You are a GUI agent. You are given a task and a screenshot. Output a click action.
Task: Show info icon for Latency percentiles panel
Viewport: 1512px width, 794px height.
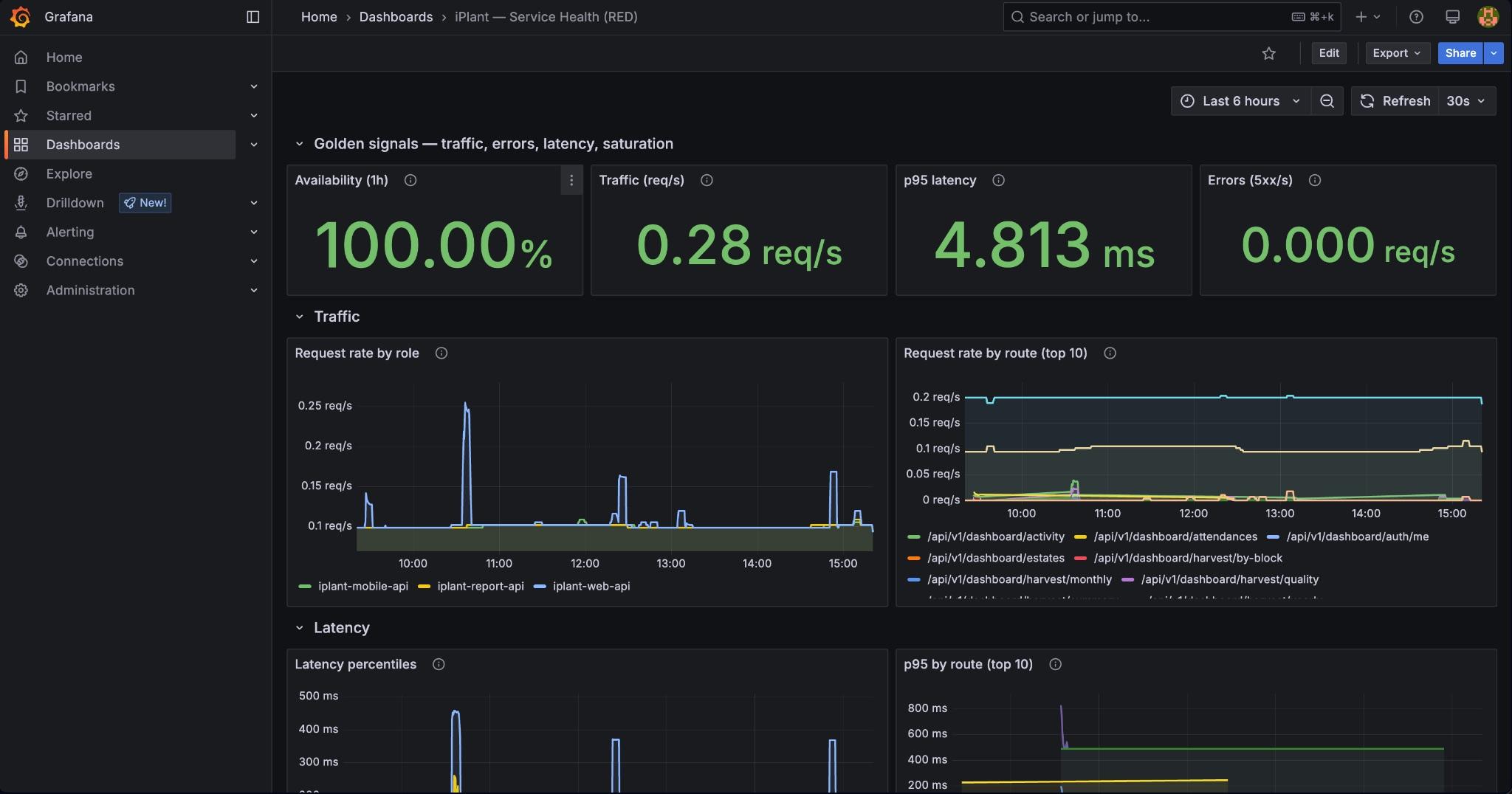439,664
